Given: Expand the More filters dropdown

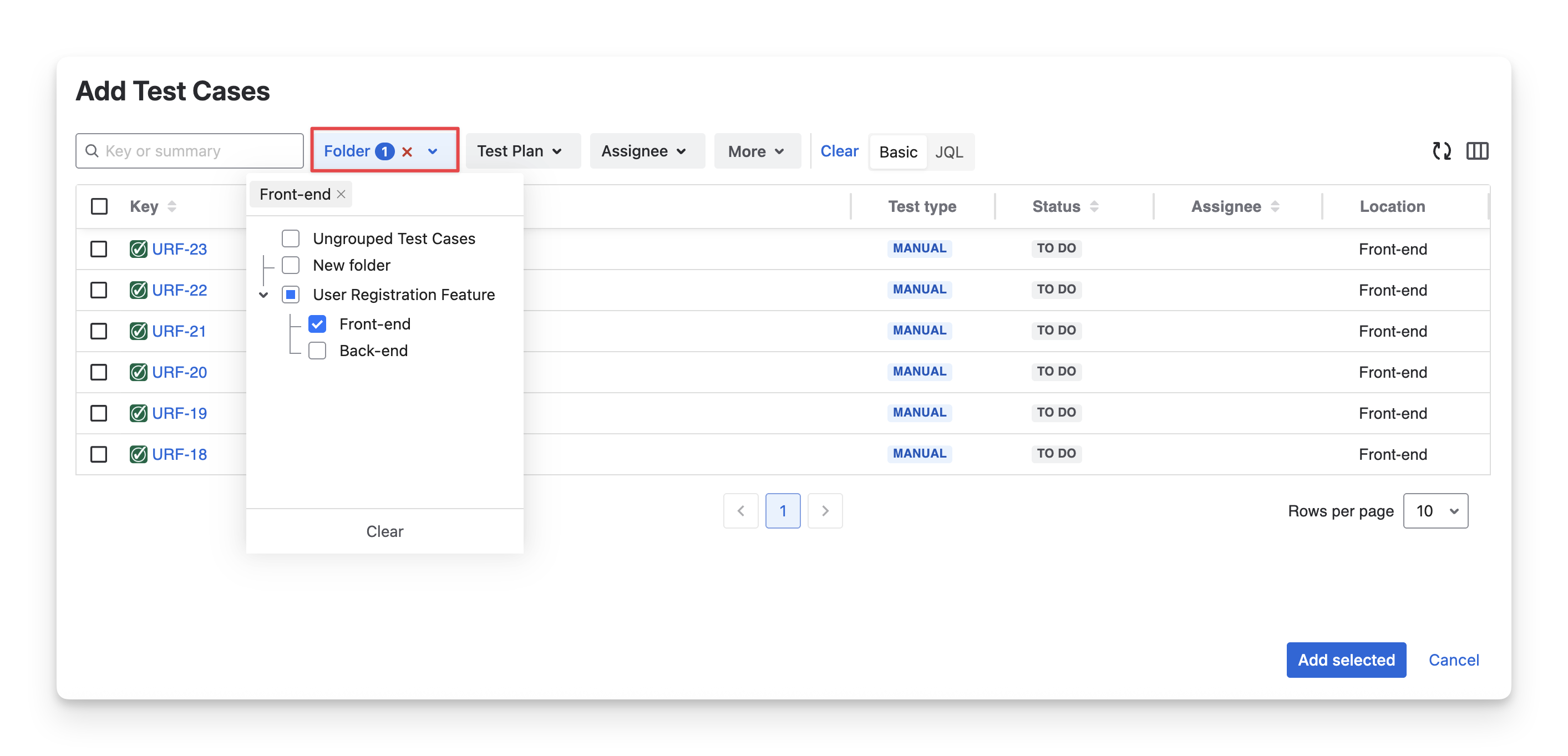Looking at the screenshot, I should pyautogui.click(x=756, y=151).
